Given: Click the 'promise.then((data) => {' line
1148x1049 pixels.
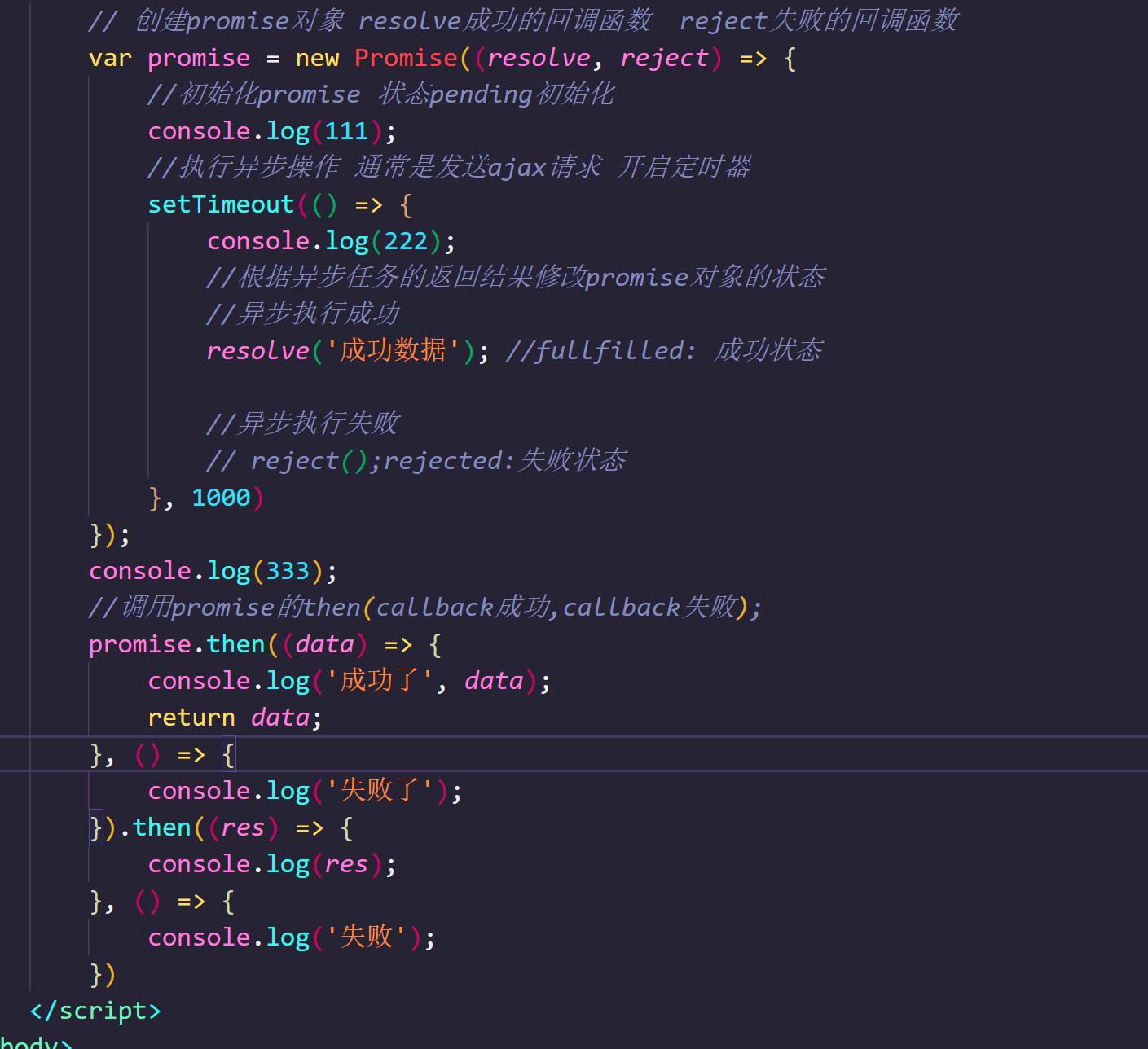Looking at the screenshot, I should click(x=266, y=644).
